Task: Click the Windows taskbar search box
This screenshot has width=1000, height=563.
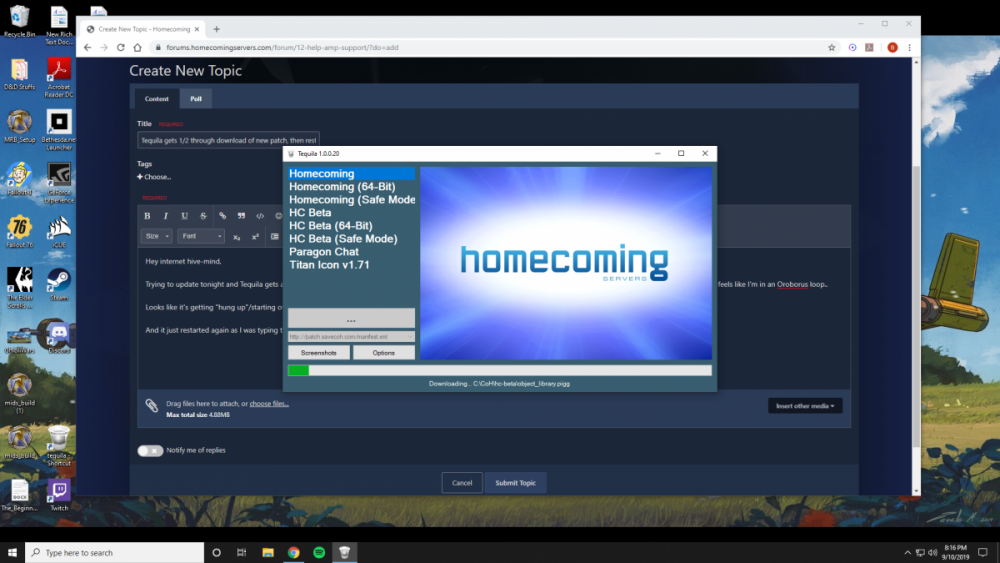Action: coord(115,552)
